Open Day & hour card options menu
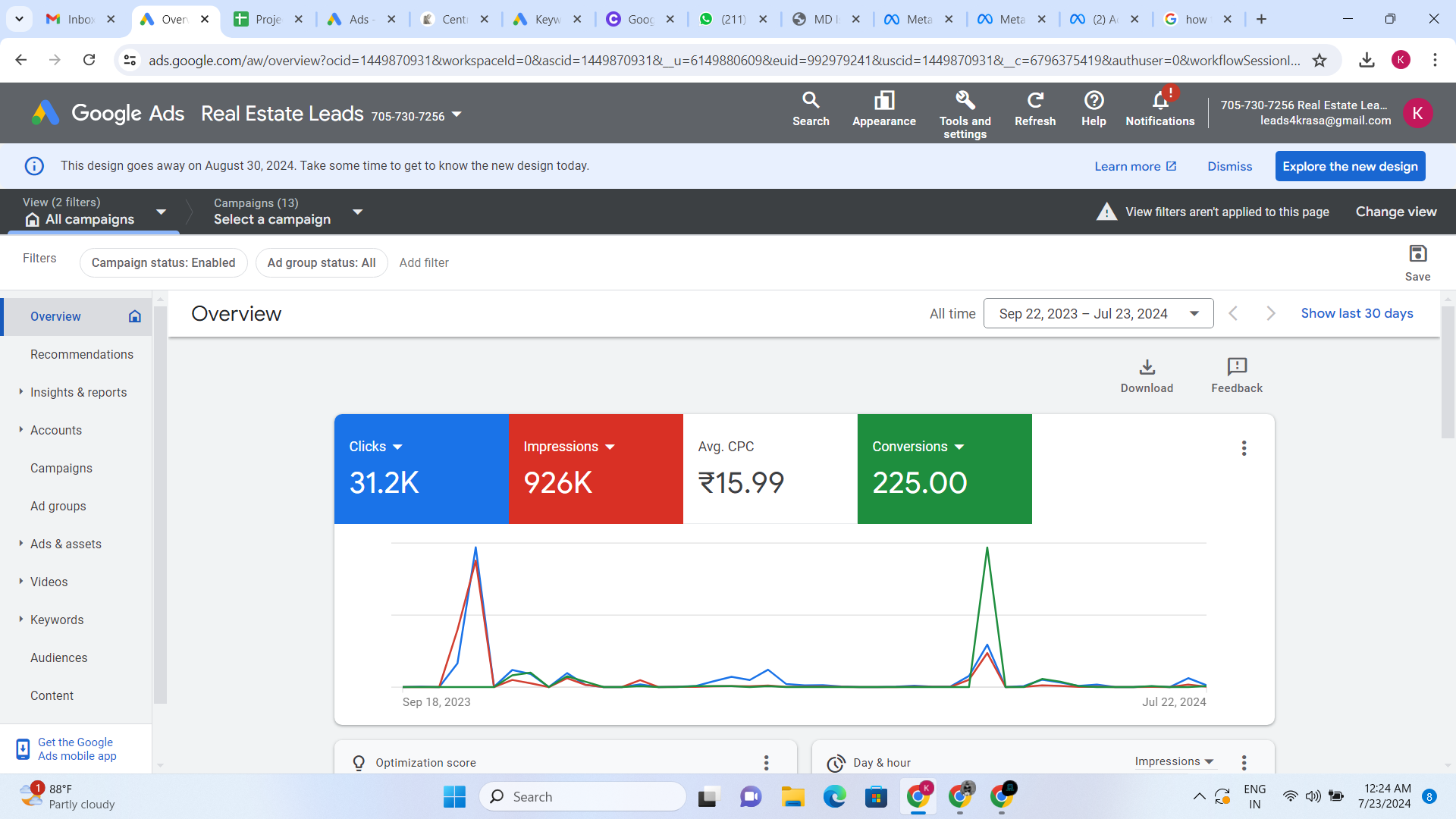Image resolution: width=1456 pixels, height=819 pixels. 1244,762
